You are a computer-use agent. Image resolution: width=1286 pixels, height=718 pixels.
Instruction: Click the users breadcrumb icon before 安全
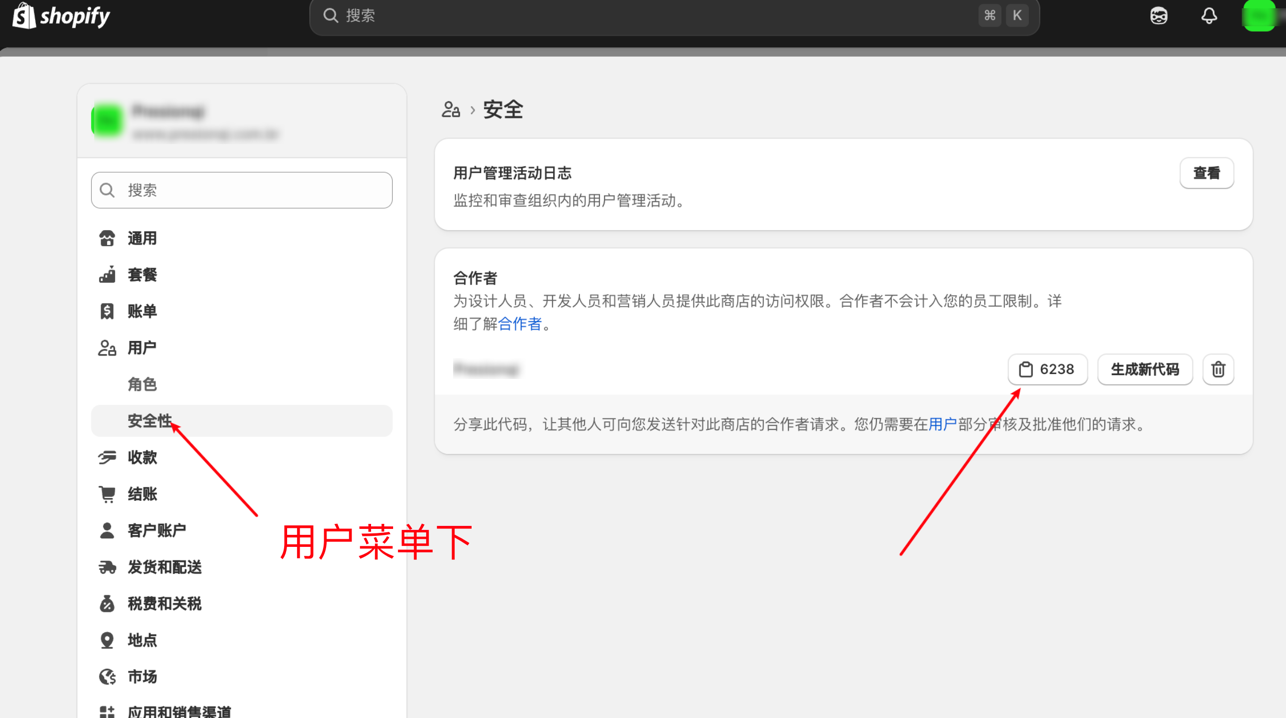click(x=451, y=110)
